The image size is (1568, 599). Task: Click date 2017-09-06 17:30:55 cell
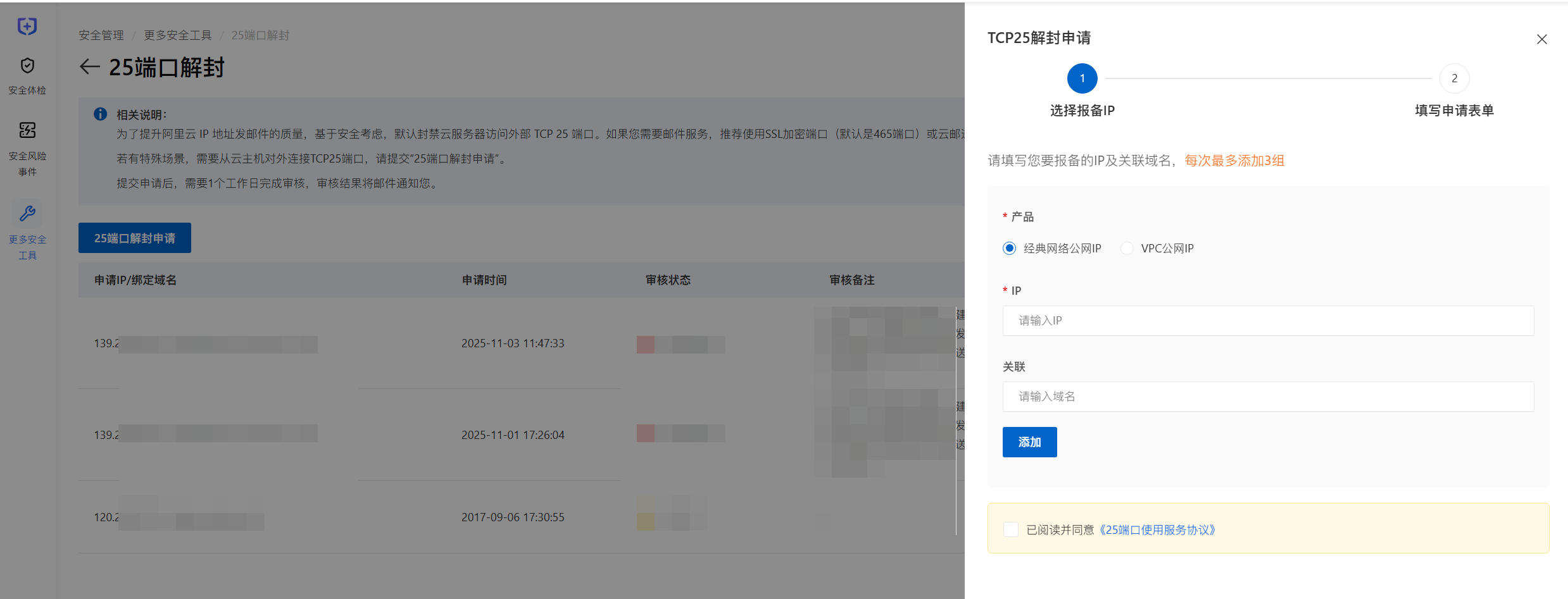click(513, 517)
